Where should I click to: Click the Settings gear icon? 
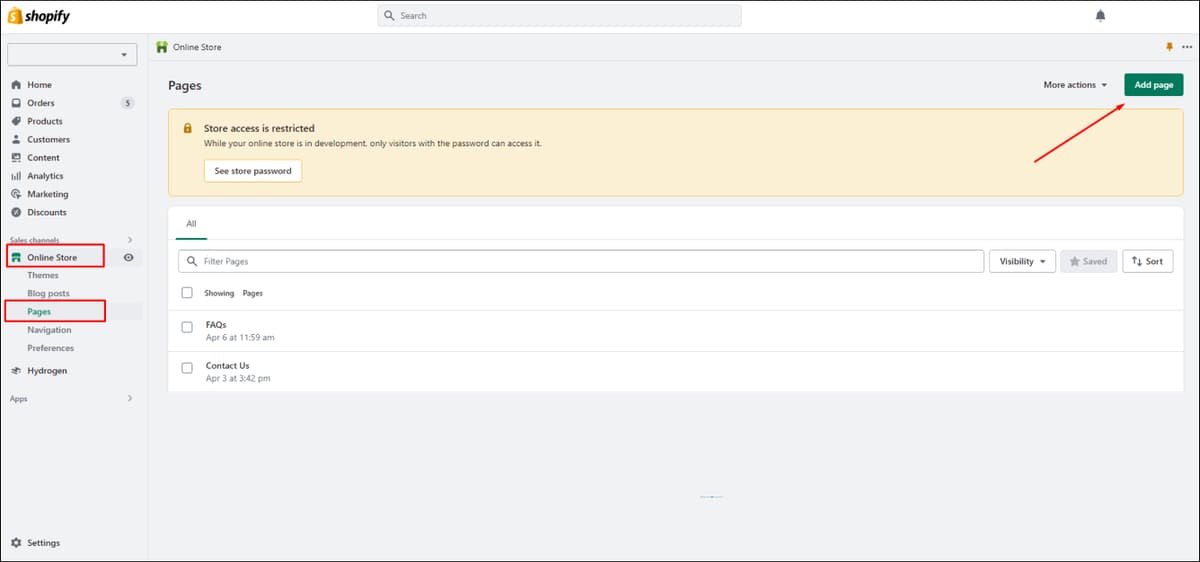[16, 543]
